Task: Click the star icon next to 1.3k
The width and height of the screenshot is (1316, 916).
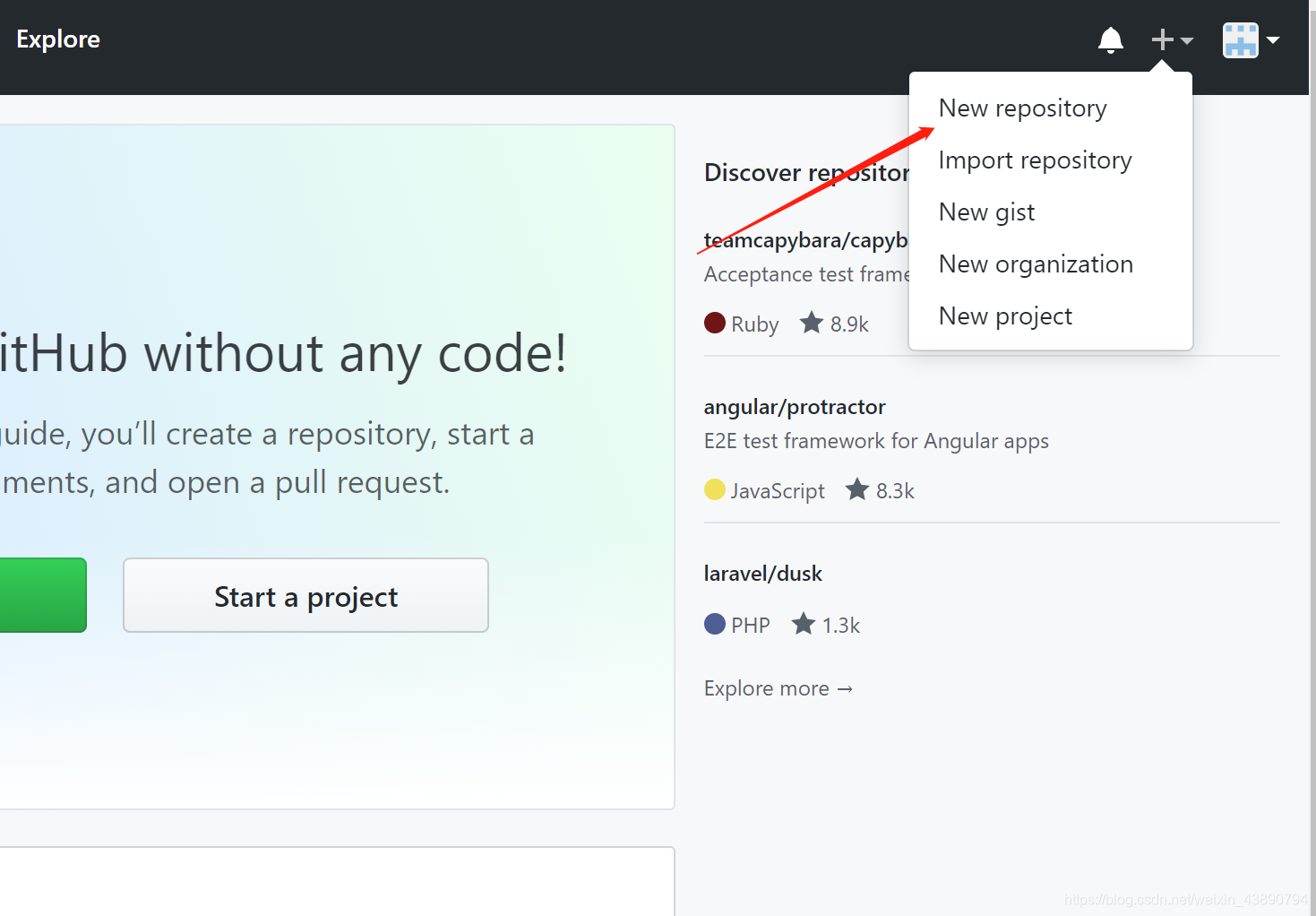Action: [804, 624]
